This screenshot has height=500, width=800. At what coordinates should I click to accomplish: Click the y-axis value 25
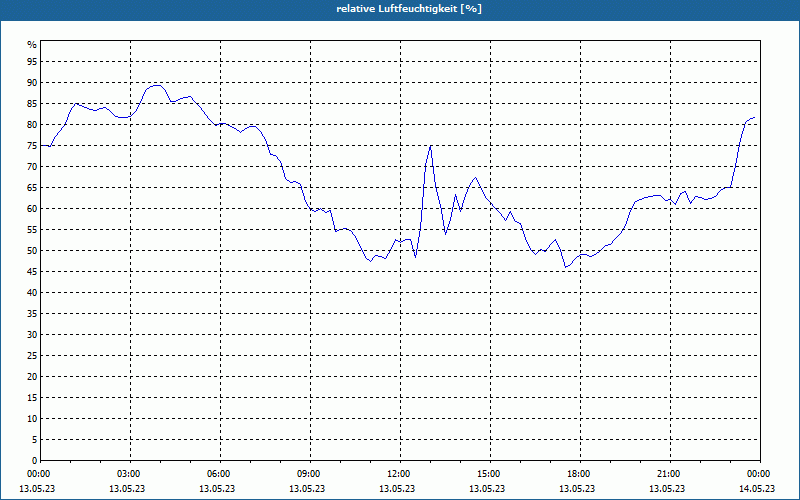[32, 356]
